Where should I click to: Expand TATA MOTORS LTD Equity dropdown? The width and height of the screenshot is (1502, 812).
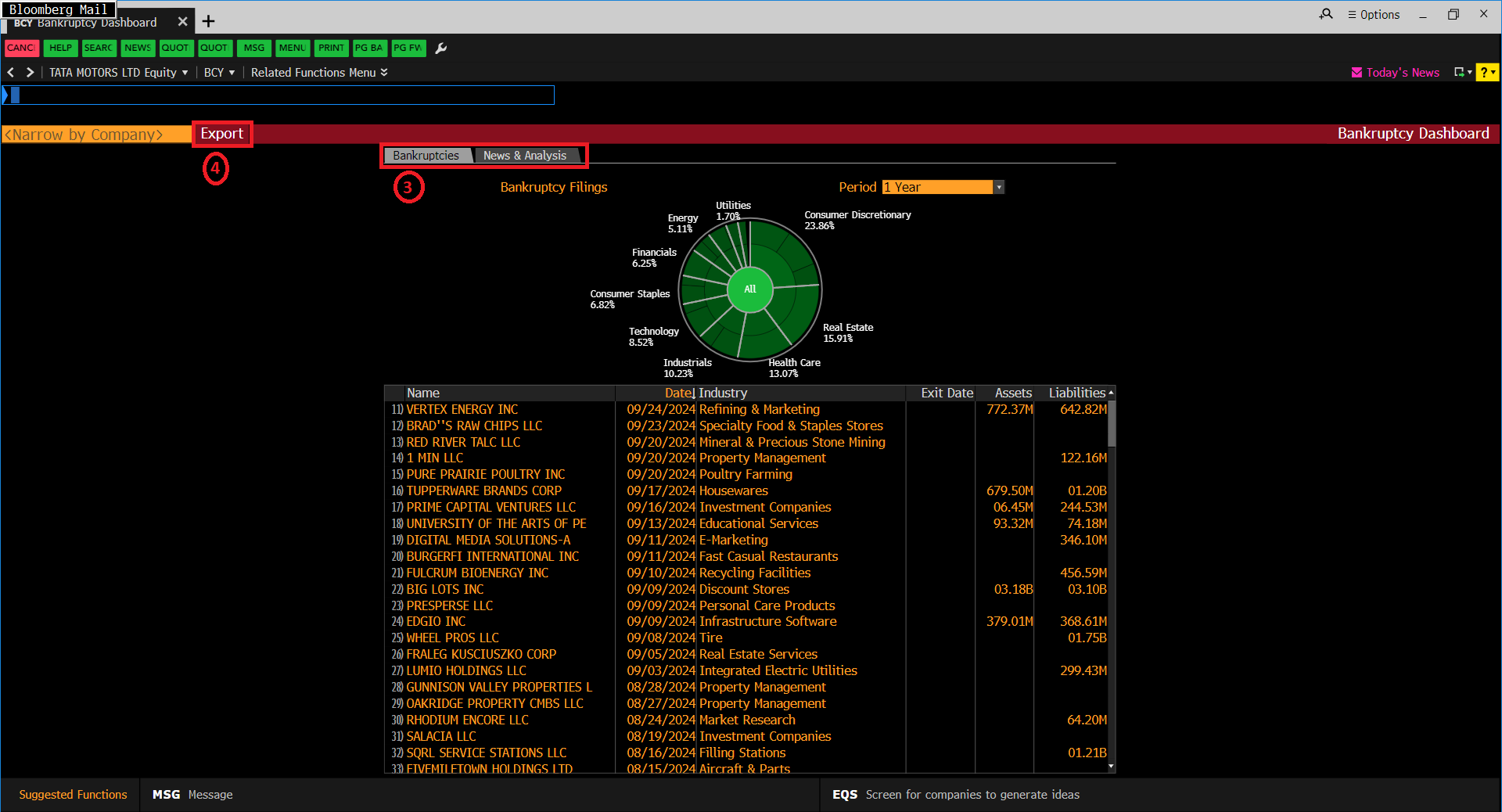[x=119, y=72]
